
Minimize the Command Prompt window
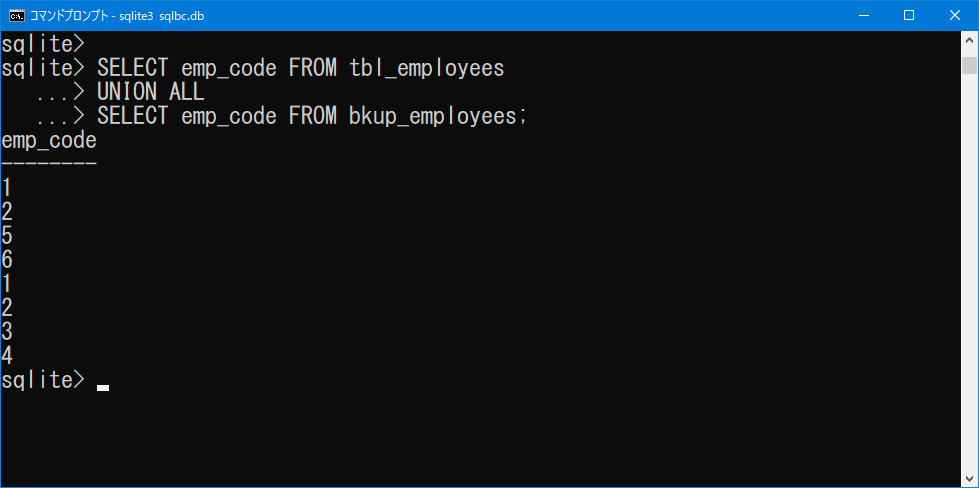(863, 16)
